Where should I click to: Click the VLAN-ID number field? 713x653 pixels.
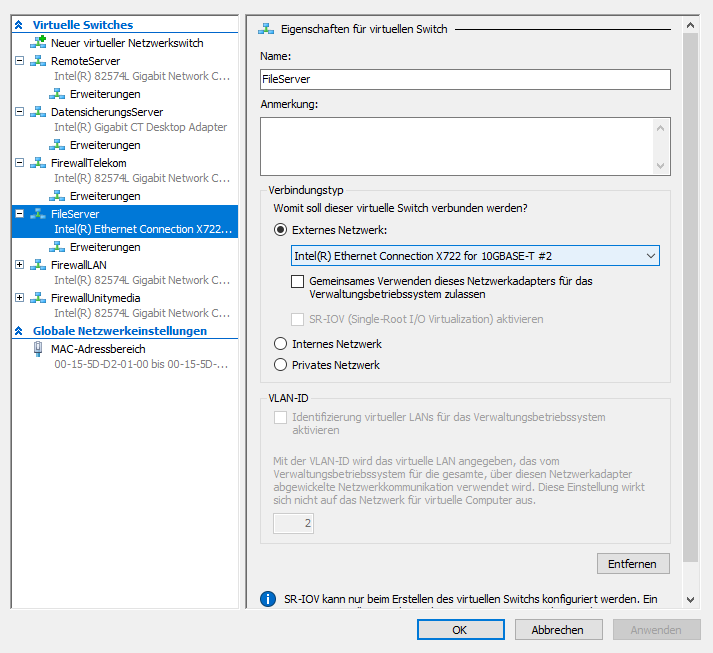pos(293,523)
